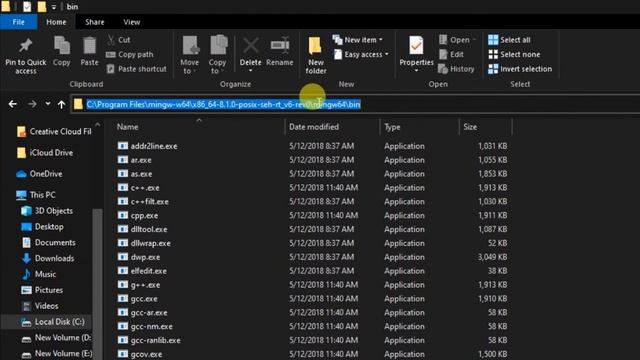Switch to the View ribbon tab

click(132, 22)
